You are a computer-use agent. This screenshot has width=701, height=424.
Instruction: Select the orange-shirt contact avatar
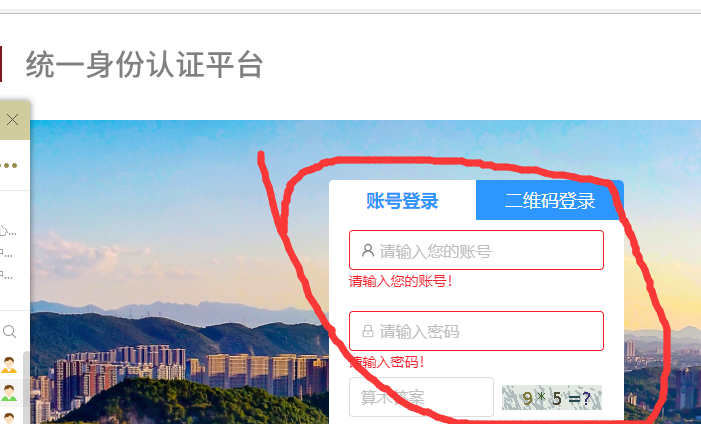pos(9,365)
